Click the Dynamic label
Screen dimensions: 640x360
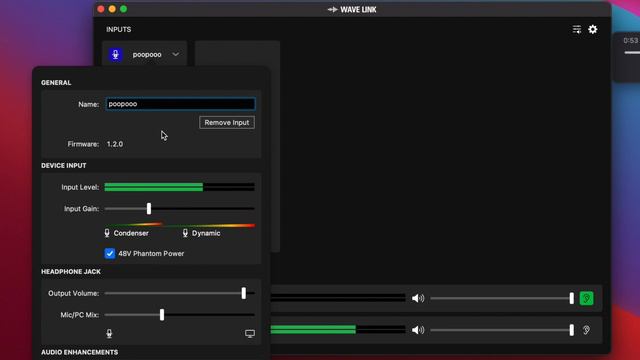click(x=206, y=233)
